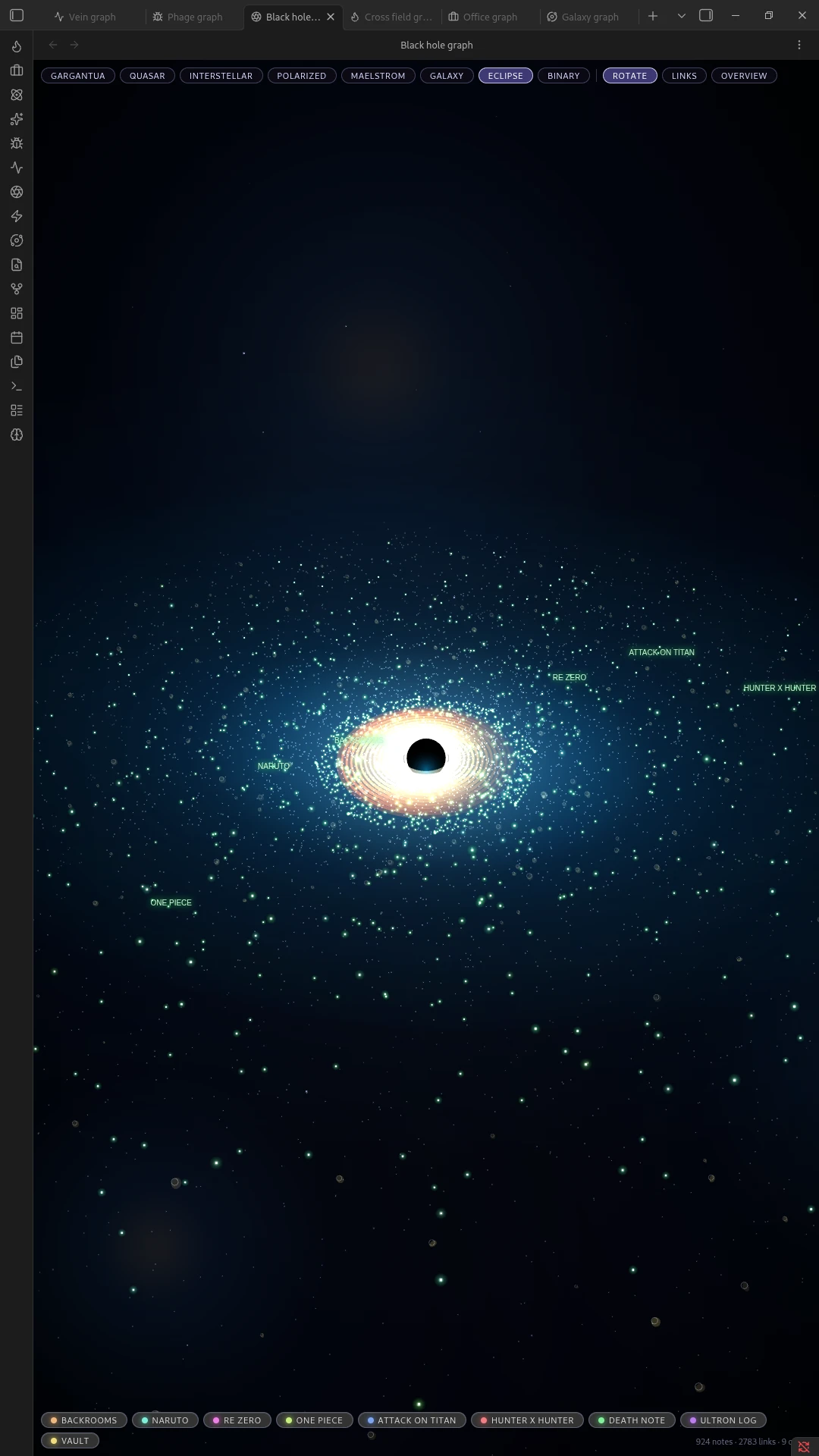Toggle the VAULT legend chip
Image resolution: width=819 pixels, height=1456 pixels.
click(x=70, y=1441)
